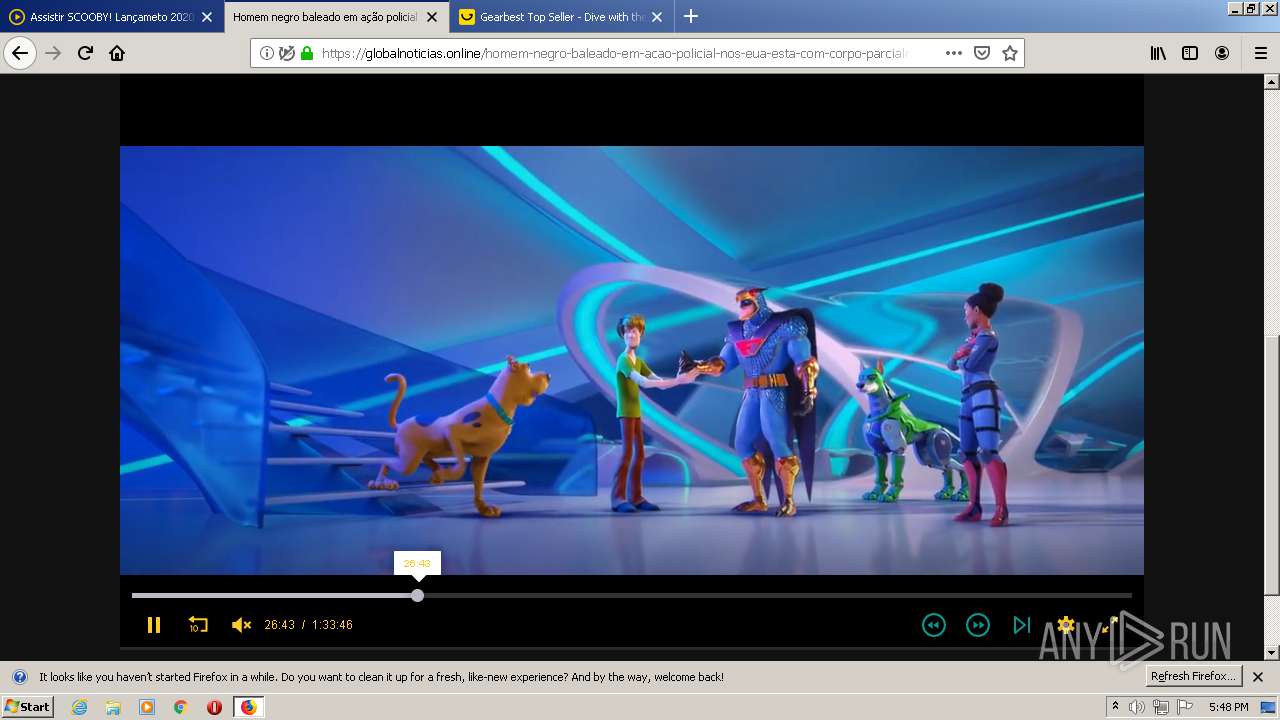Reload the current page
This screenshot has height=720, width=1280.
85,53
